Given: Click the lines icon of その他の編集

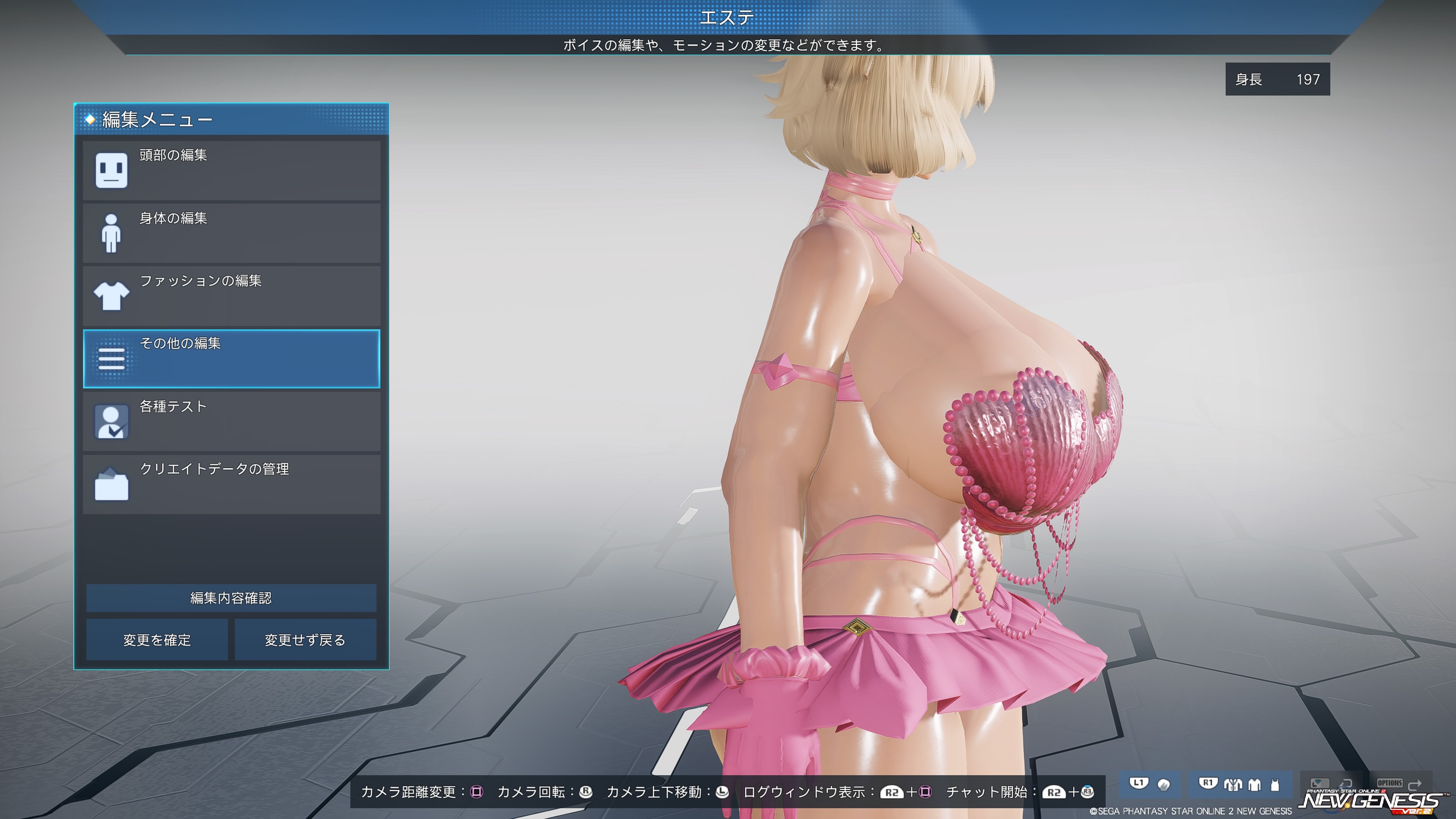Looking at the screenshot, I should coord(111,358).
